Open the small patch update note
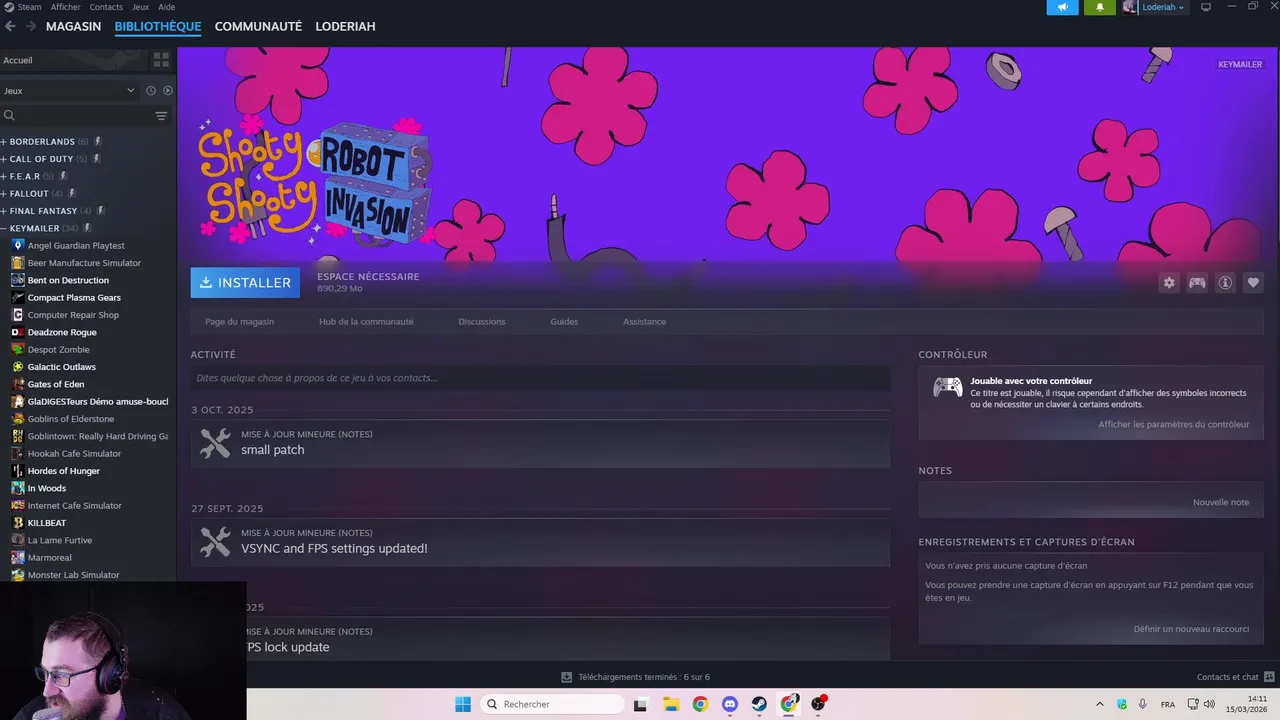Image resolution: width=1280 pixels, height=720 pixels. pos(540,443)
